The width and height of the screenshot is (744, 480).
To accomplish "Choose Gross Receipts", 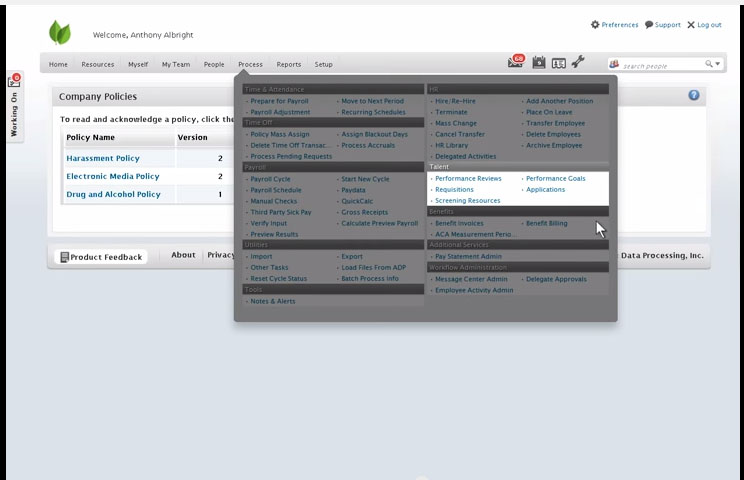I will 365,212.
